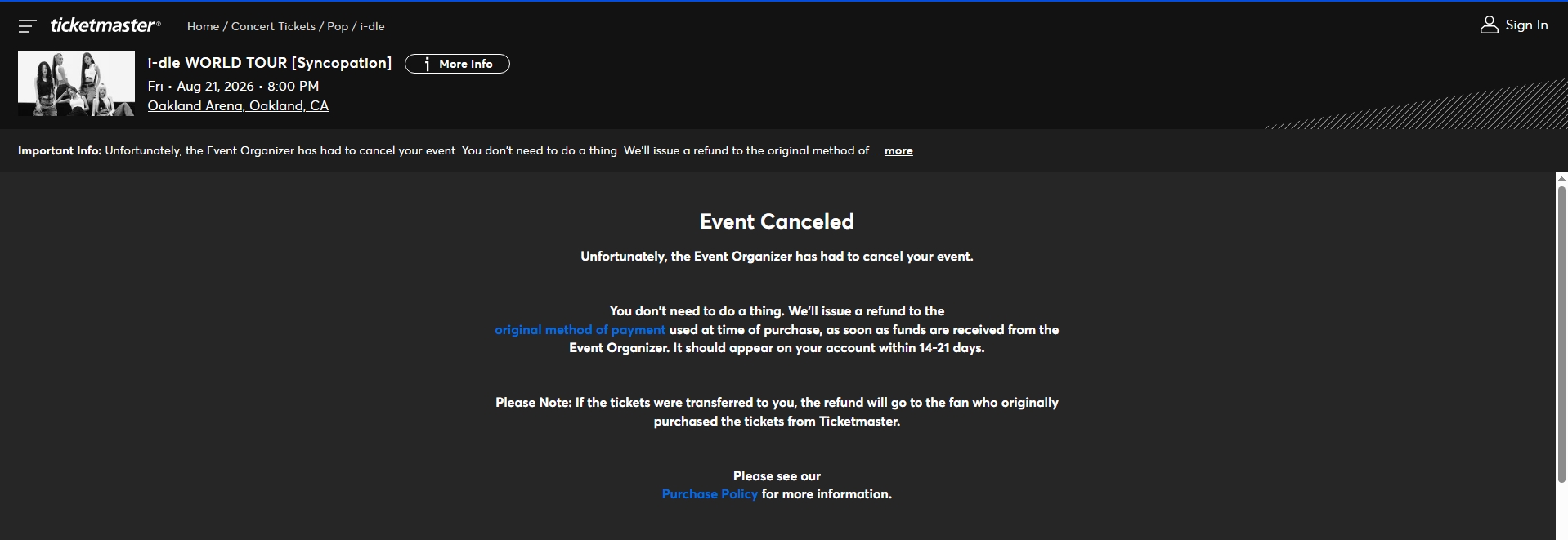Viewport: 1568px width, 540px height.
Task: Click the vertical scrollbar thumb
Action: pos(1561,335)
